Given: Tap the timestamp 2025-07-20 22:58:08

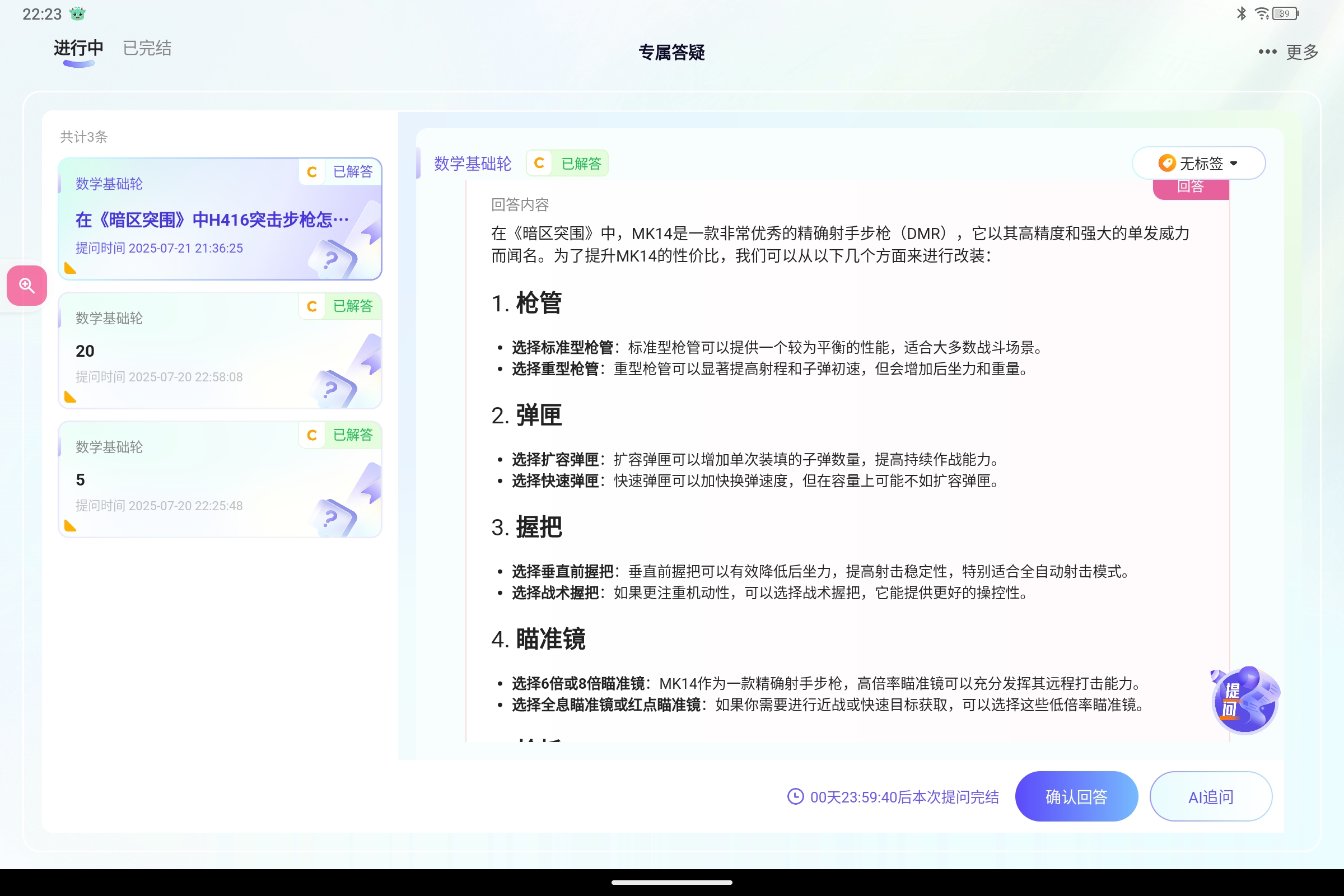Looking at the screenshot, I should coord(186,377).
